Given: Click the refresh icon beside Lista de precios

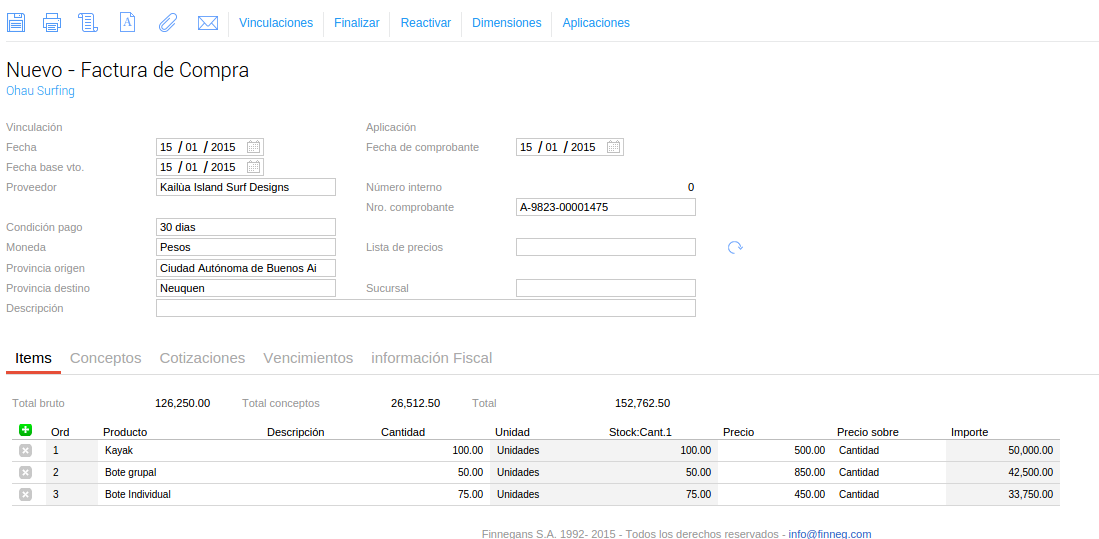Looking at the screenshot, I should tap(735, 247).
